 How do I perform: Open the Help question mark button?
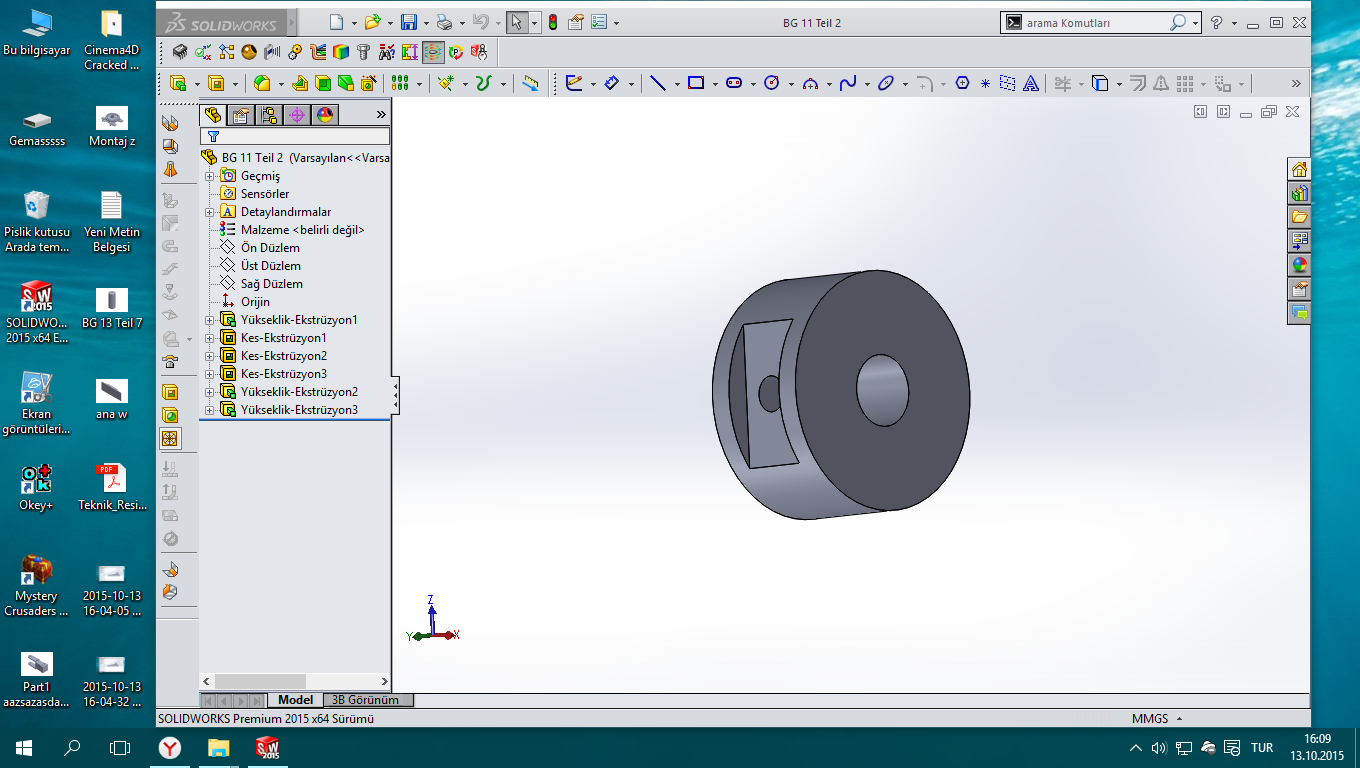click(1216, 22)
